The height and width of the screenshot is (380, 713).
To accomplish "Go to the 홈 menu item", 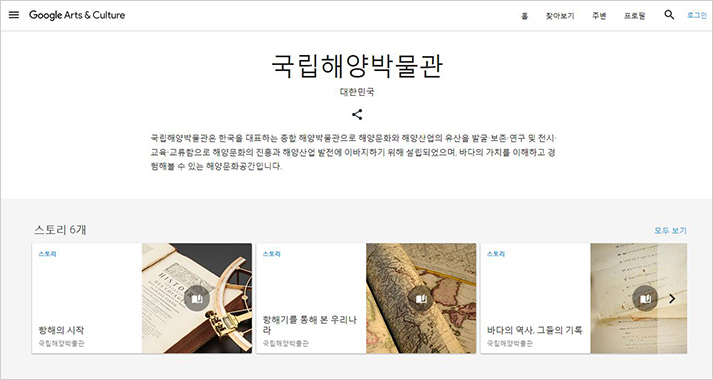I will tap(525, 16).
